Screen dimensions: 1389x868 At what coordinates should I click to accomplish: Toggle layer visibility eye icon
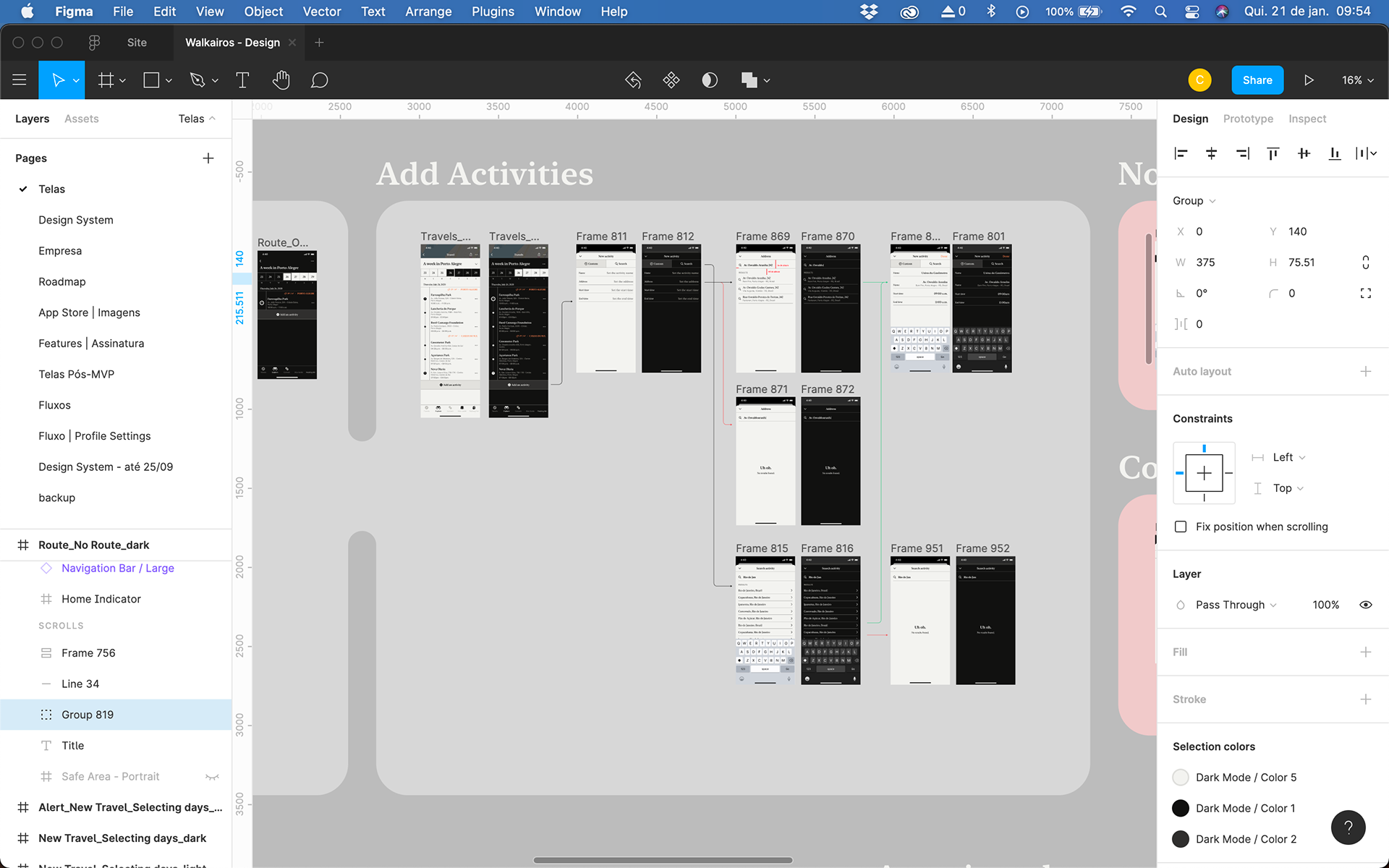tap(1366, 605)
